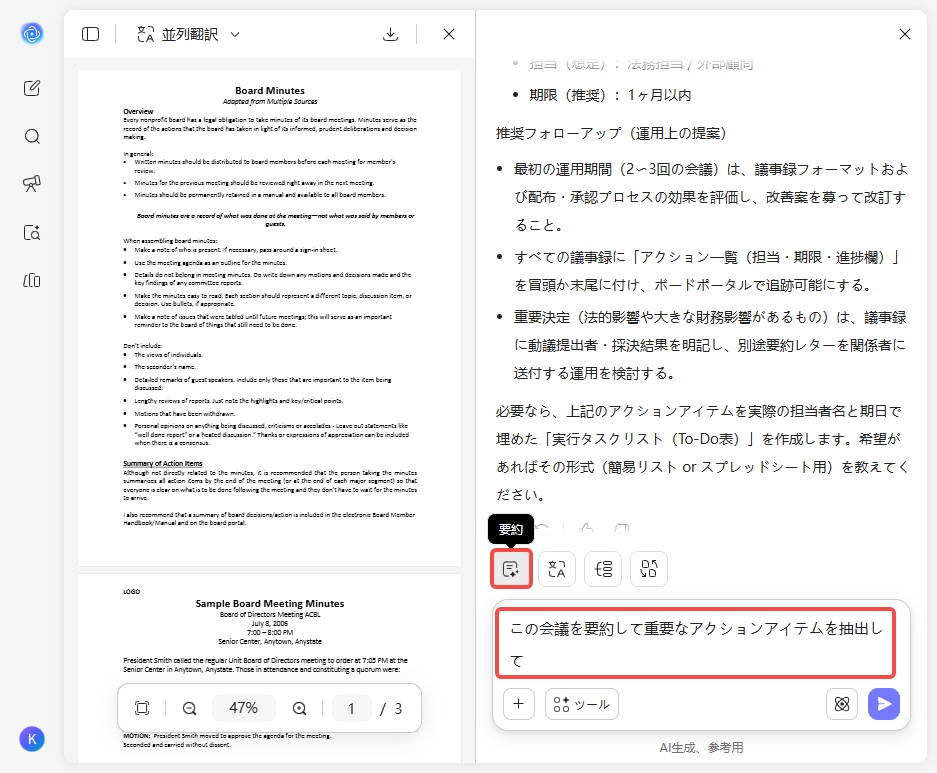Click the plus attachment button
Viewport: 937px width, 773px height.
pos(519,704)
